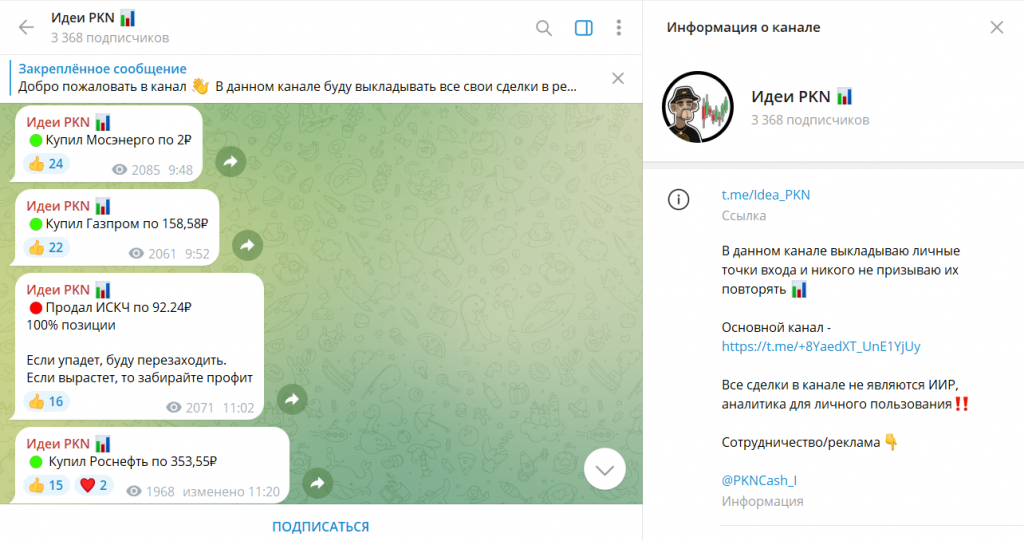The height and width of the screenshot is (541, 1024).
Task: Click the subscriber count under header title
Action: 110,38
